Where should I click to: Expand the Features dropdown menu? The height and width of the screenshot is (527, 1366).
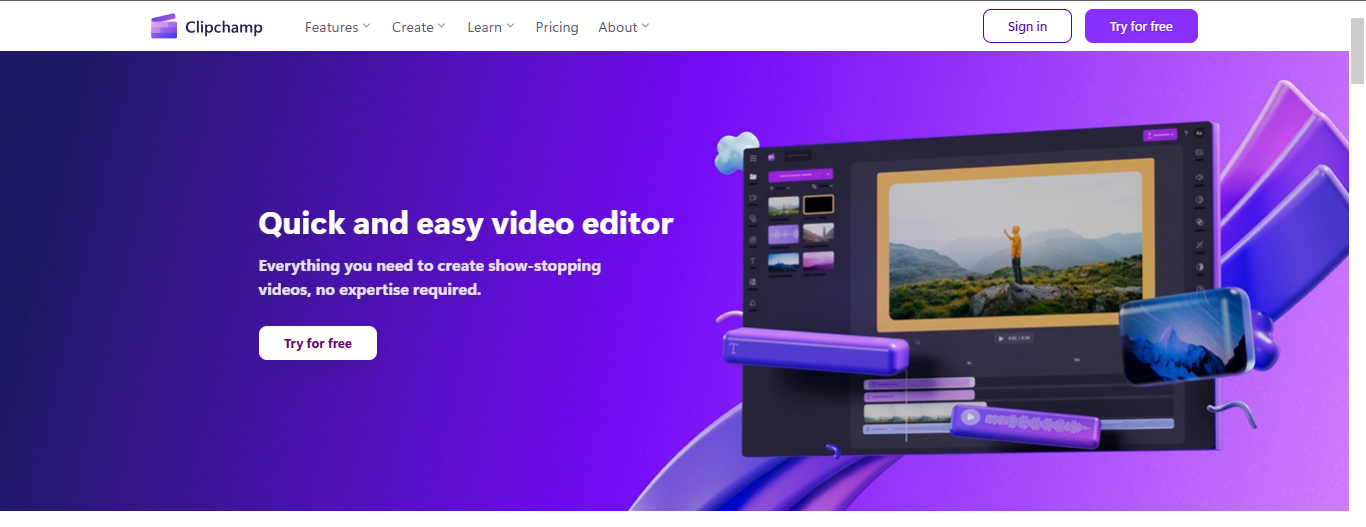coord(337,27)
